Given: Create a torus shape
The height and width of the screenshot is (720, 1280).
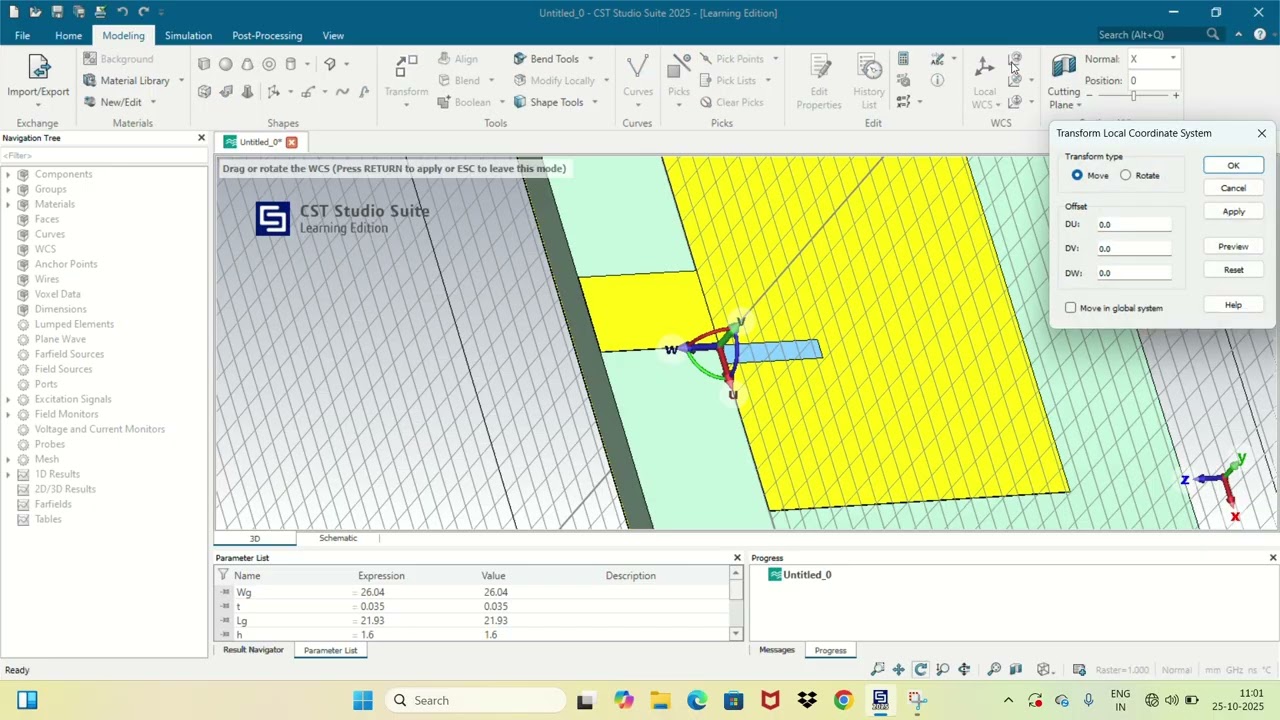Looking at the screenshot, I should click(269, 64).
